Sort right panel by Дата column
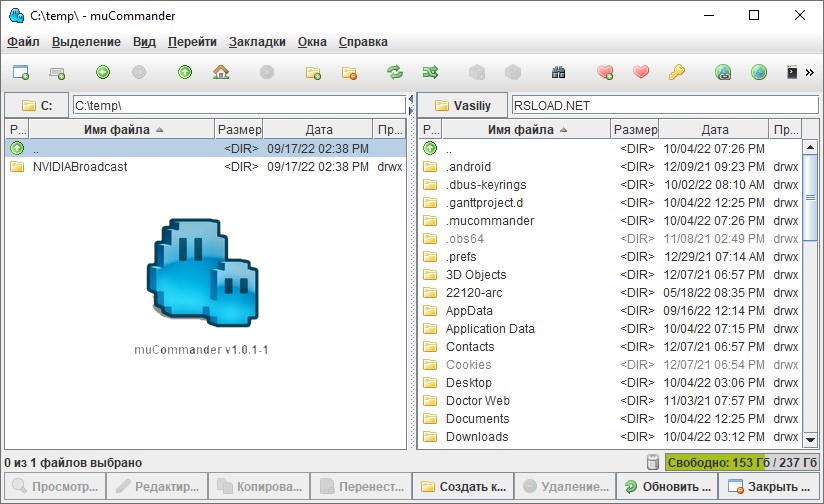The height and width of the screenshot is (504, 824). [x=714, y=130]
